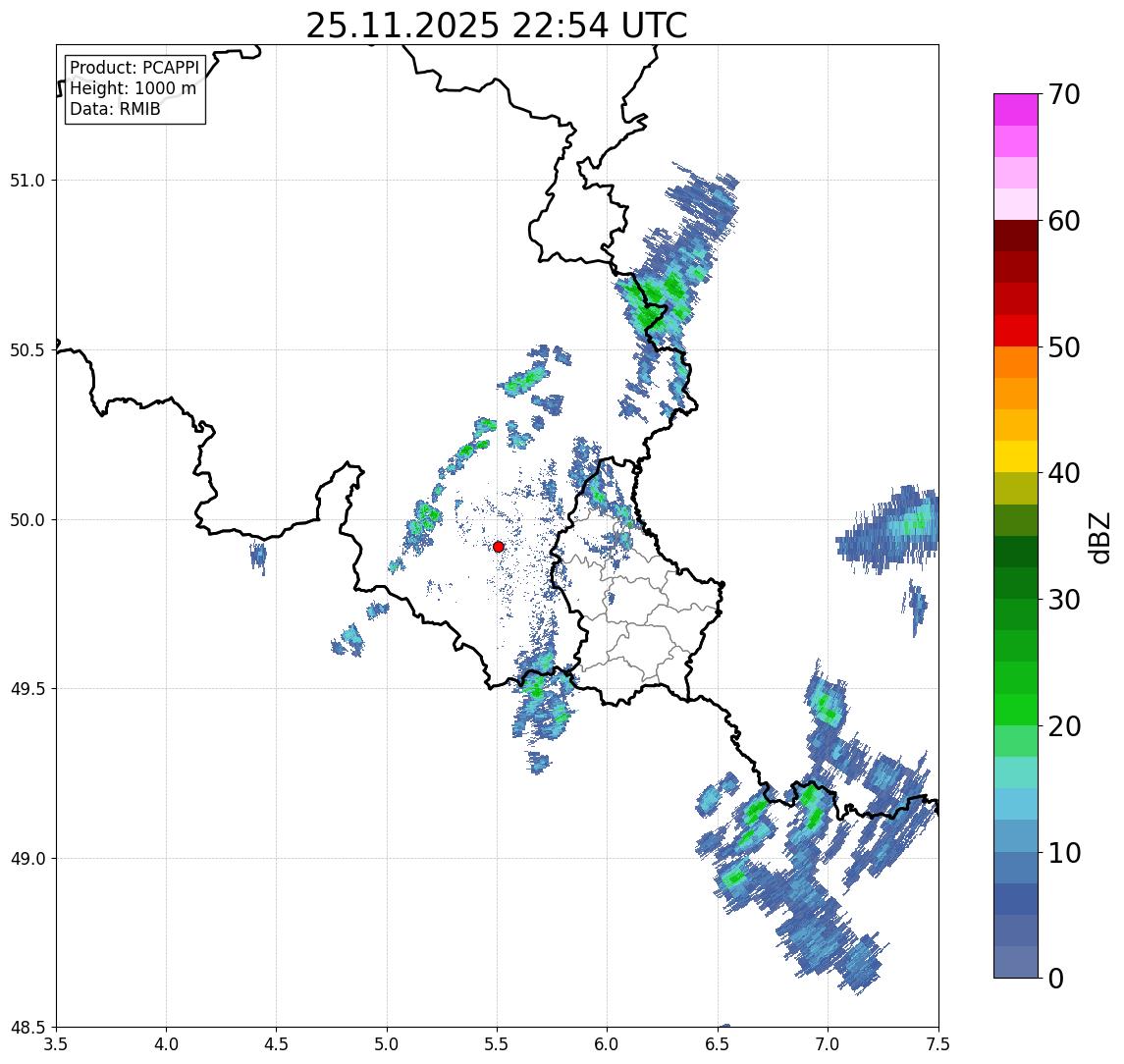Click the orange swatch just below 50

(1016, 362)
